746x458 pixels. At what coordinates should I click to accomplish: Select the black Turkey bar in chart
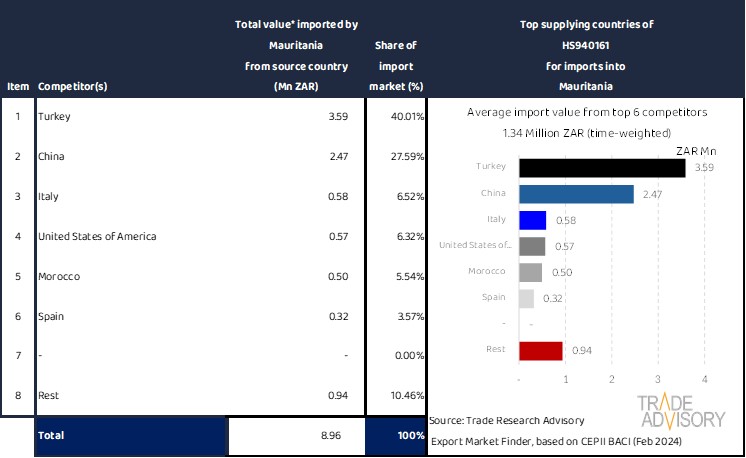coord(602,168)
